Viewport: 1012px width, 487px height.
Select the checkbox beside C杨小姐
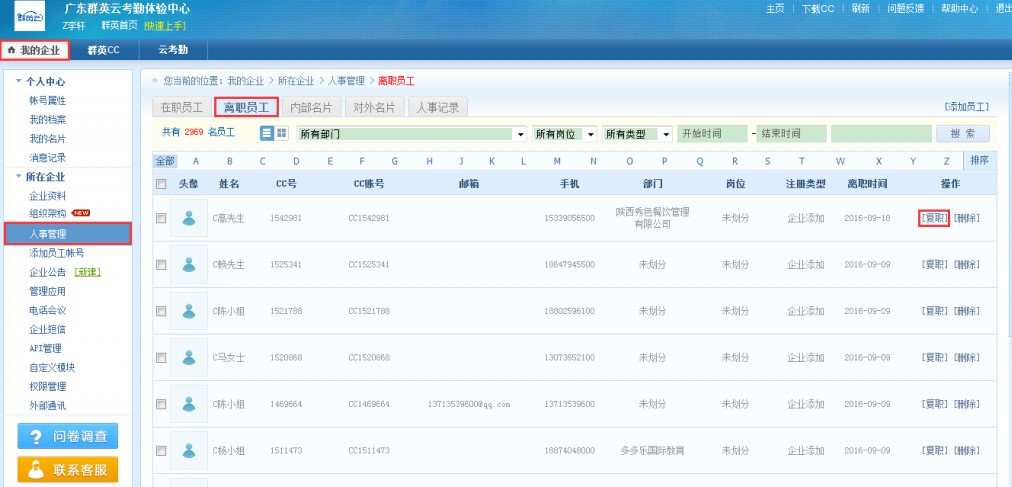161,451
